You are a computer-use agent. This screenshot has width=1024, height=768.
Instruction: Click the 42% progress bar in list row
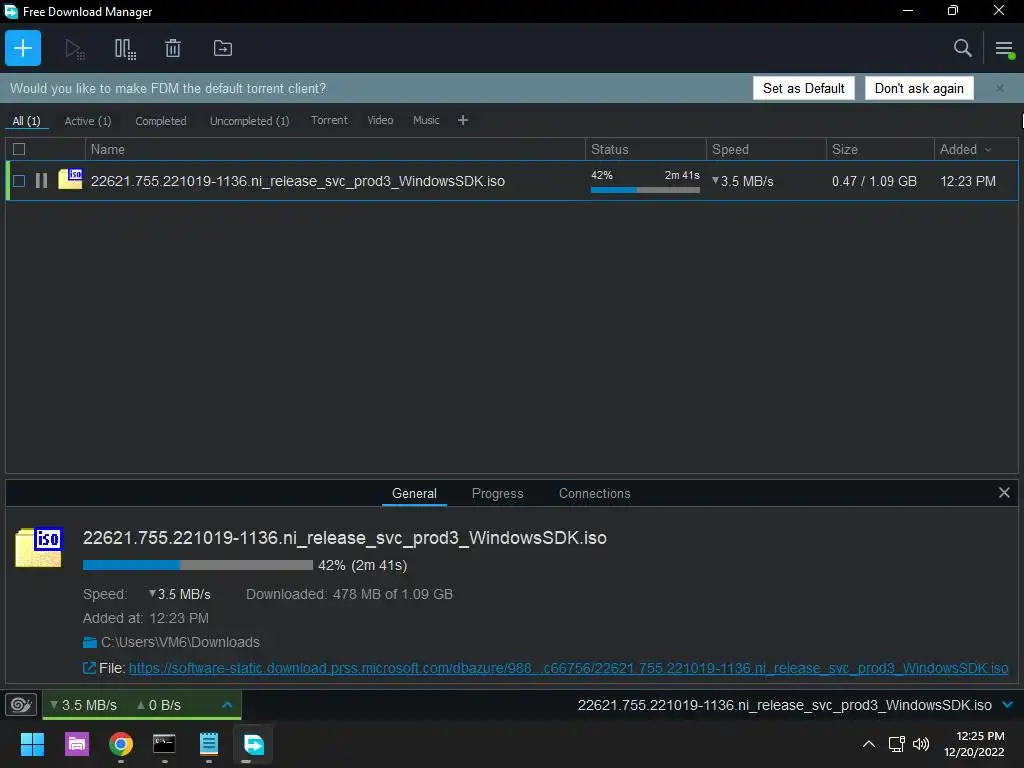645,190
